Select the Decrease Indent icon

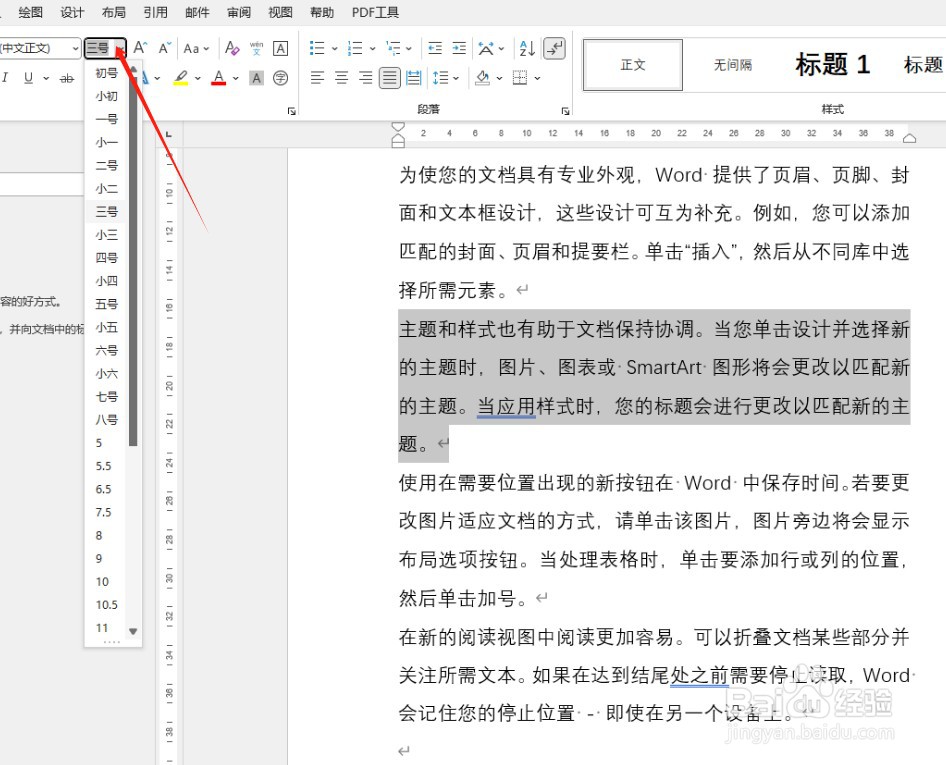pos(435,48)
